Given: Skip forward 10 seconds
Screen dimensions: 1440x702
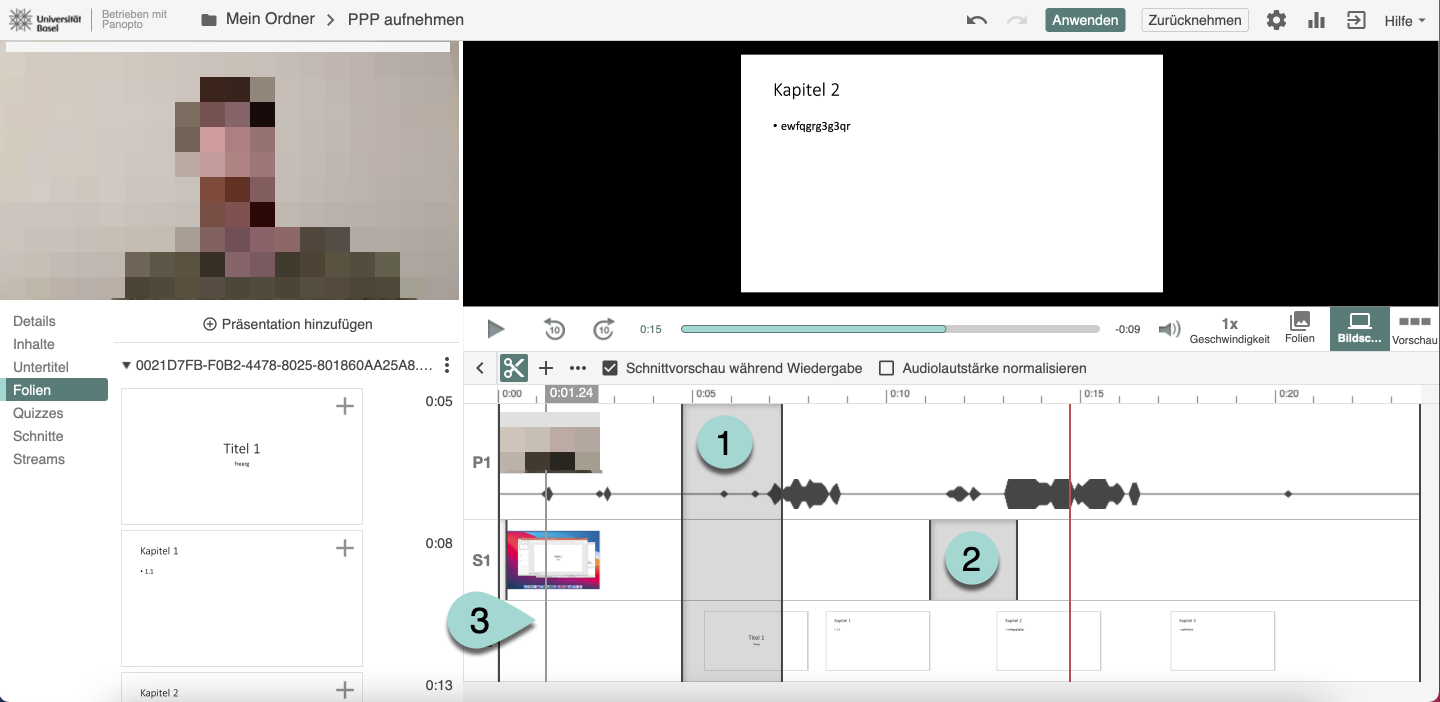Looking at the screenshot, I should click(604, 329).
